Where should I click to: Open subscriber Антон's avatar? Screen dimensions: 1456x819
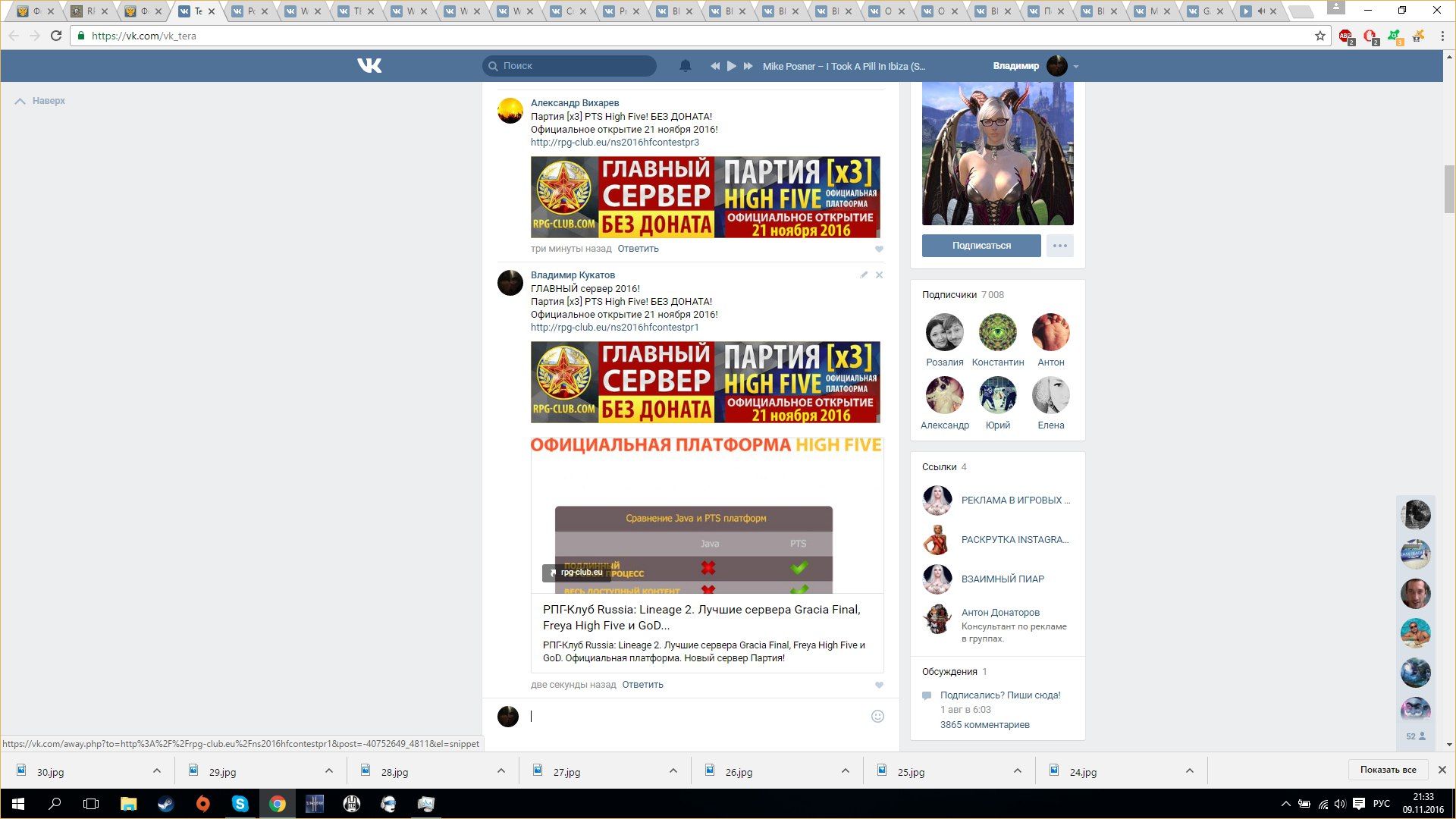[x=1050, y=332]
